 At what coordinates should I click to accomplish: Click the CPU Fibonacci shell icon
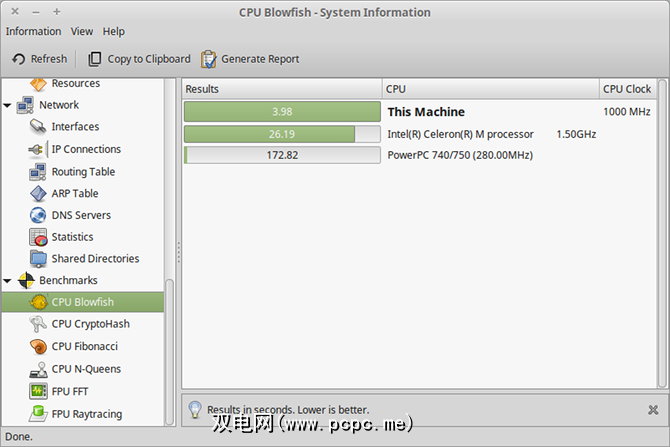(x=38, y=347)
